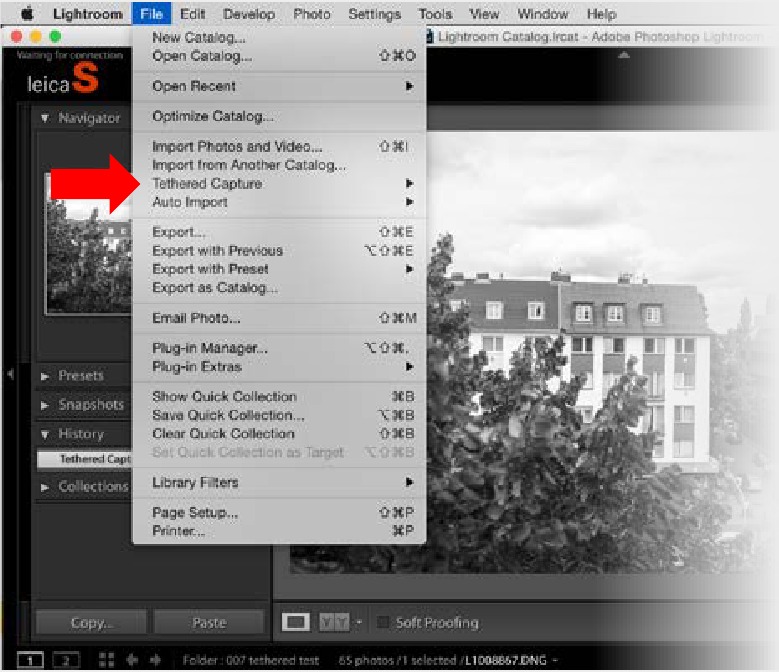Open Export with Preset submenu
The width and height of the screenshot is (779, 672).
(279, 269)
